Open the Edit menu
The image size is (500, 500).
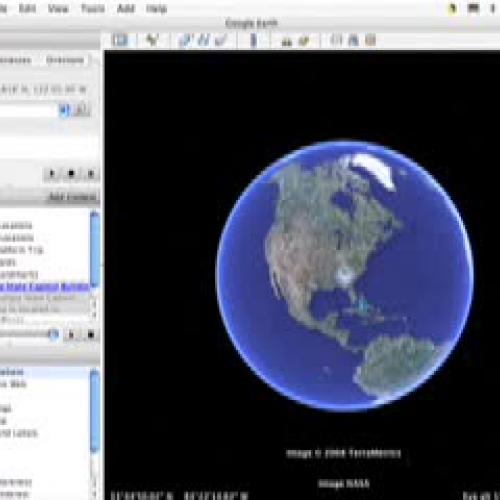tap(27, 8)
